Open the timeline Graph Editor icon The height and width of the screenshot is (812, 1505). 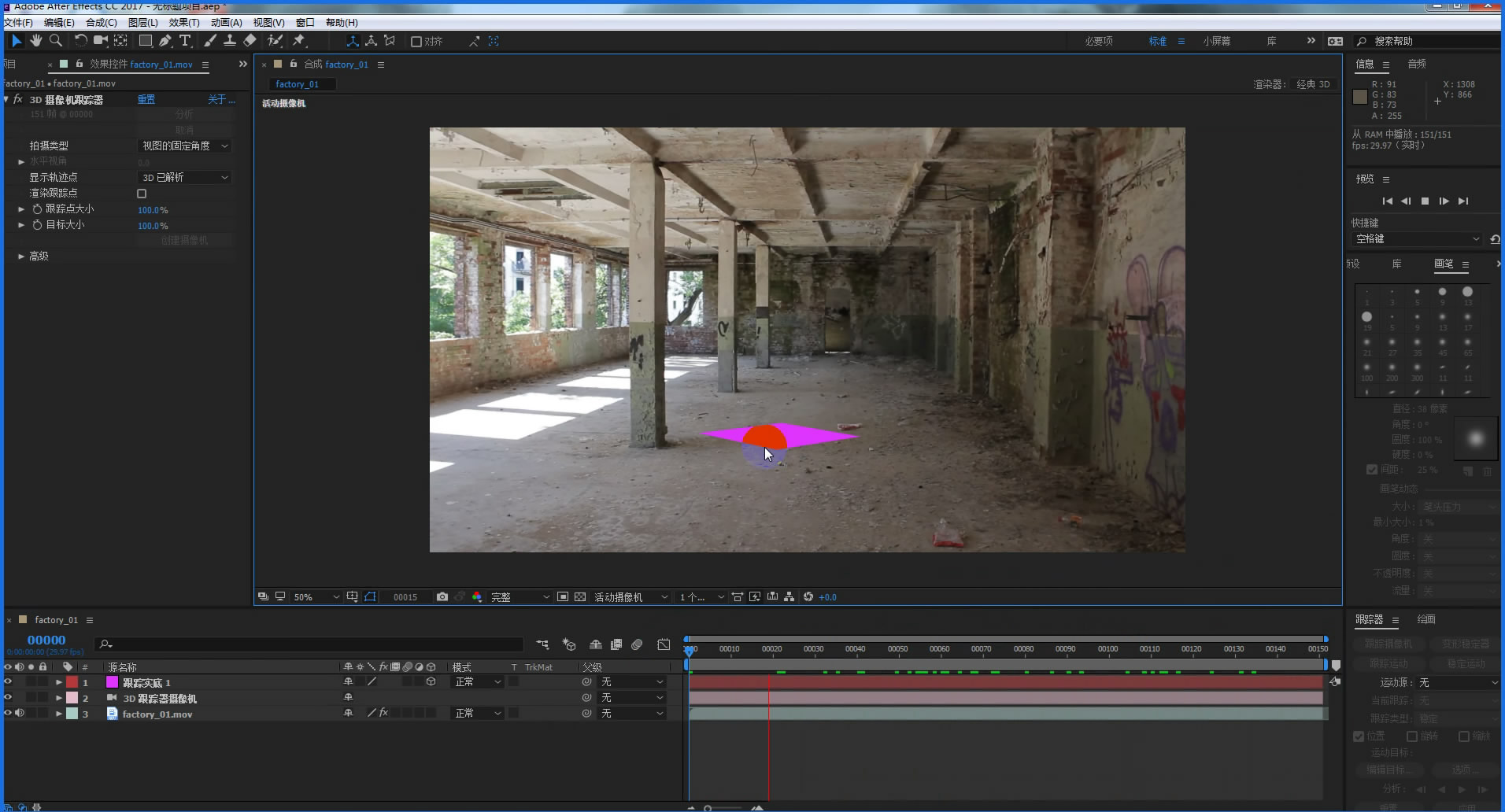coord(664,644)
